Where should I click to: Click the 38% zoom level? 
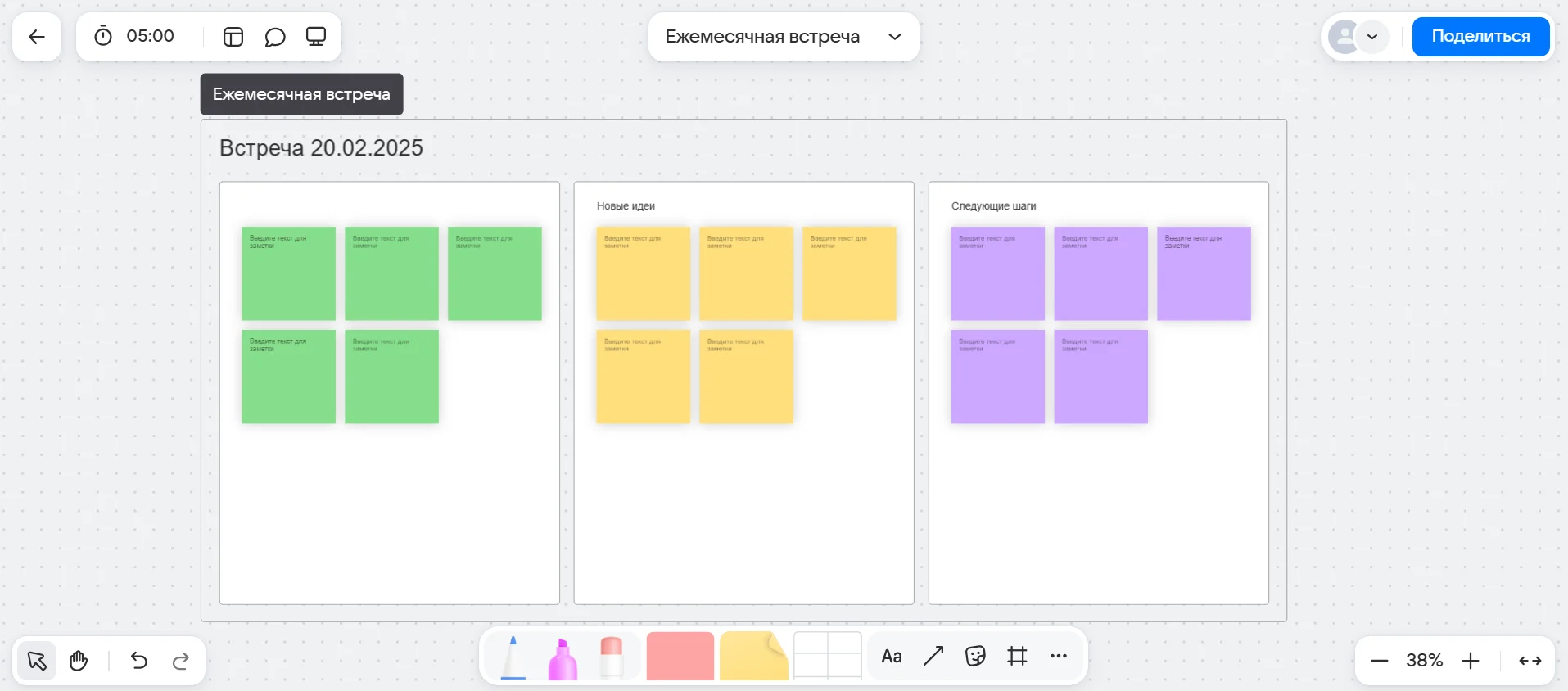(1425, 661)
